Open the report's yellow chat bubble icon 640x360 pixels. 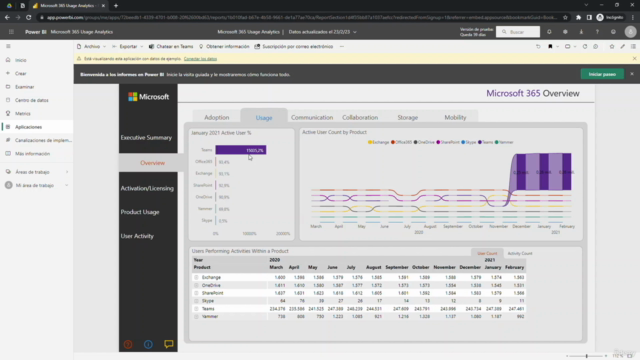(169, 344)
